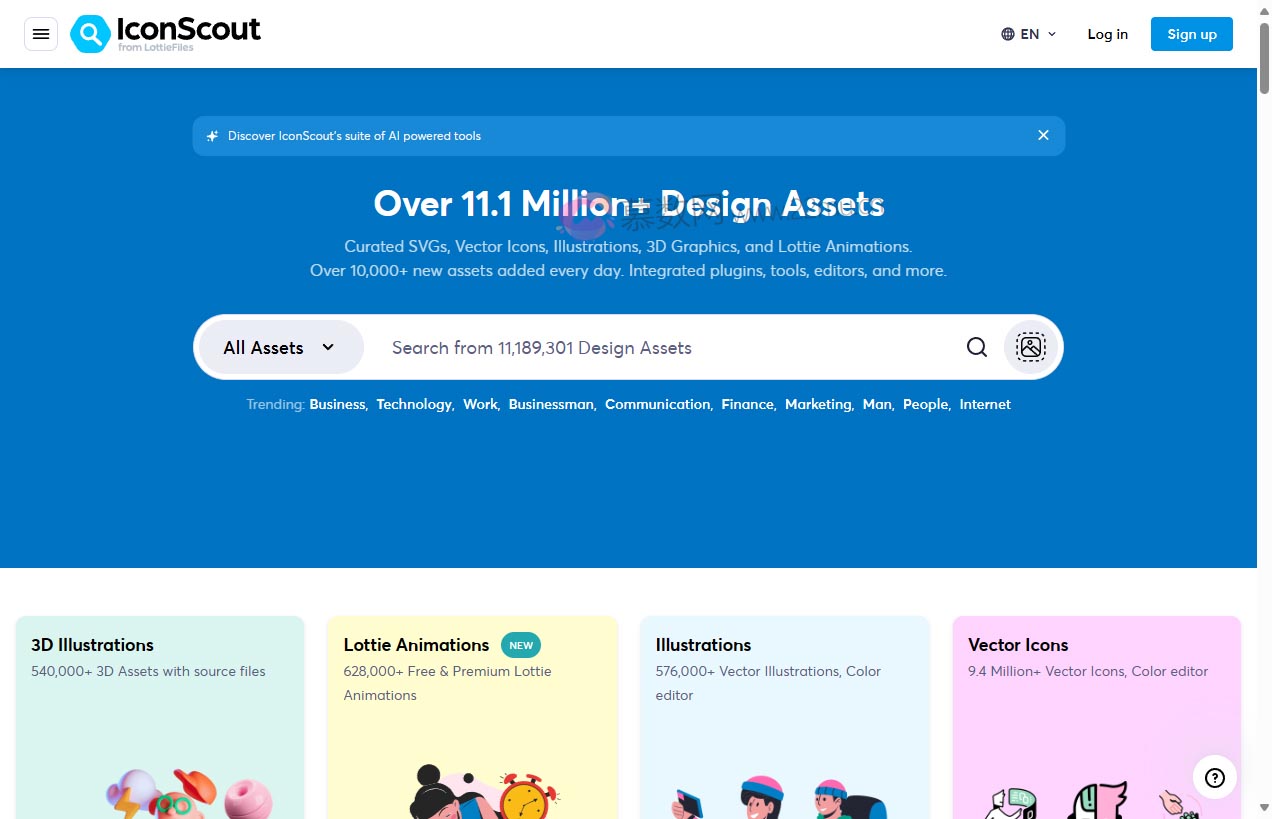Click the AI tools sparkle icon in banner
This screenshot has width=1272, height=819.
tap(211, 135)
